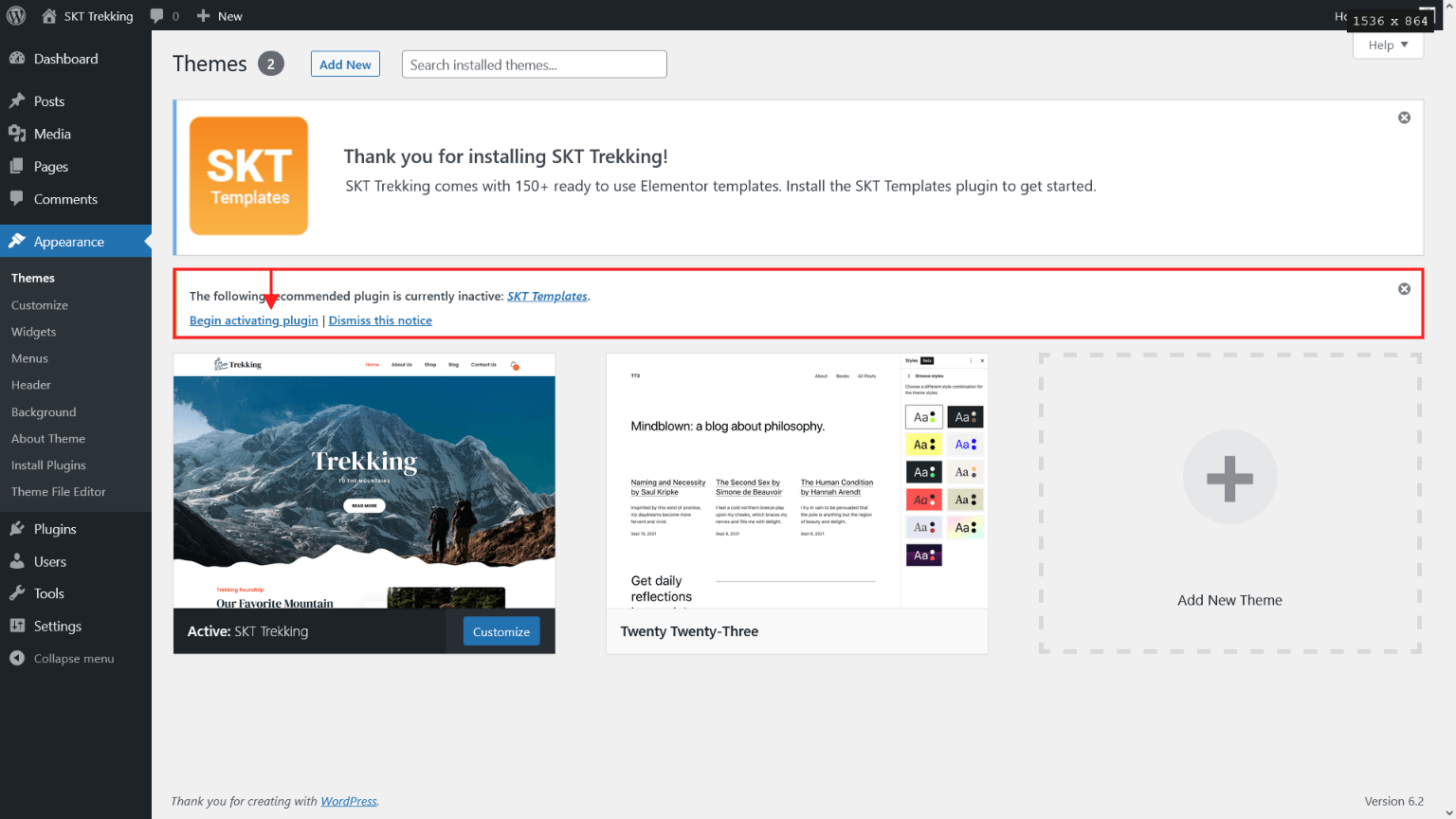Click Dismiss this notice link
The height and width of the screenshot is (819, 1456).
(x=380, y=320)
